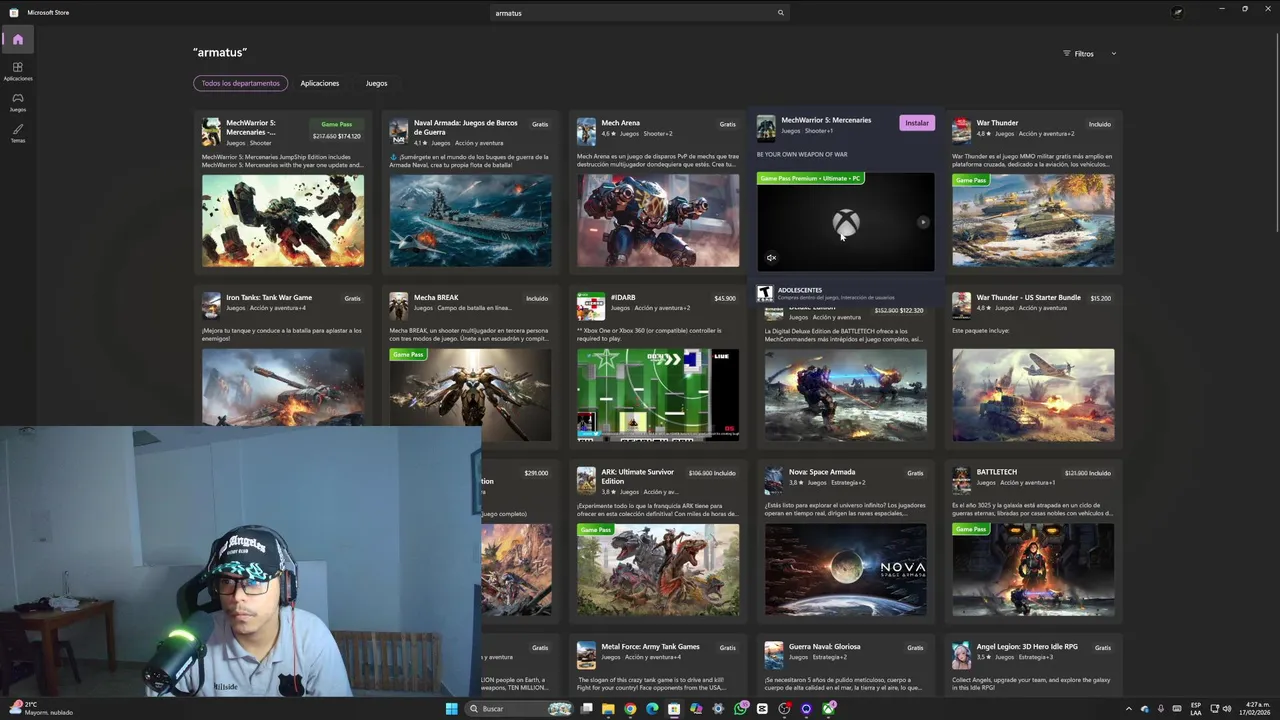Click the Metal Force Army Tank Games icon
Screen dimensions: 1280x720
coord(586,655)
